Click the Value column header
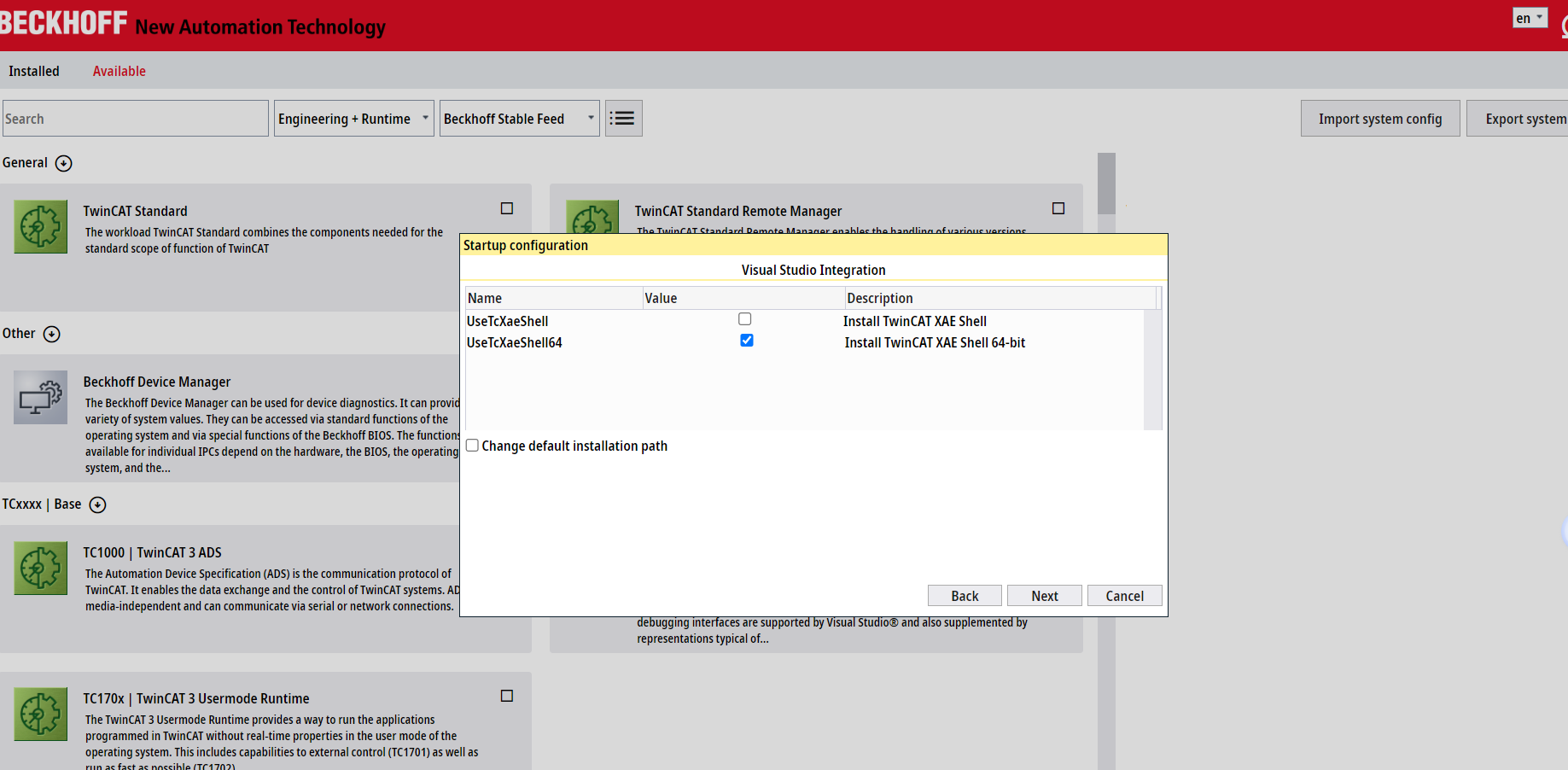 tap(743, 298)
